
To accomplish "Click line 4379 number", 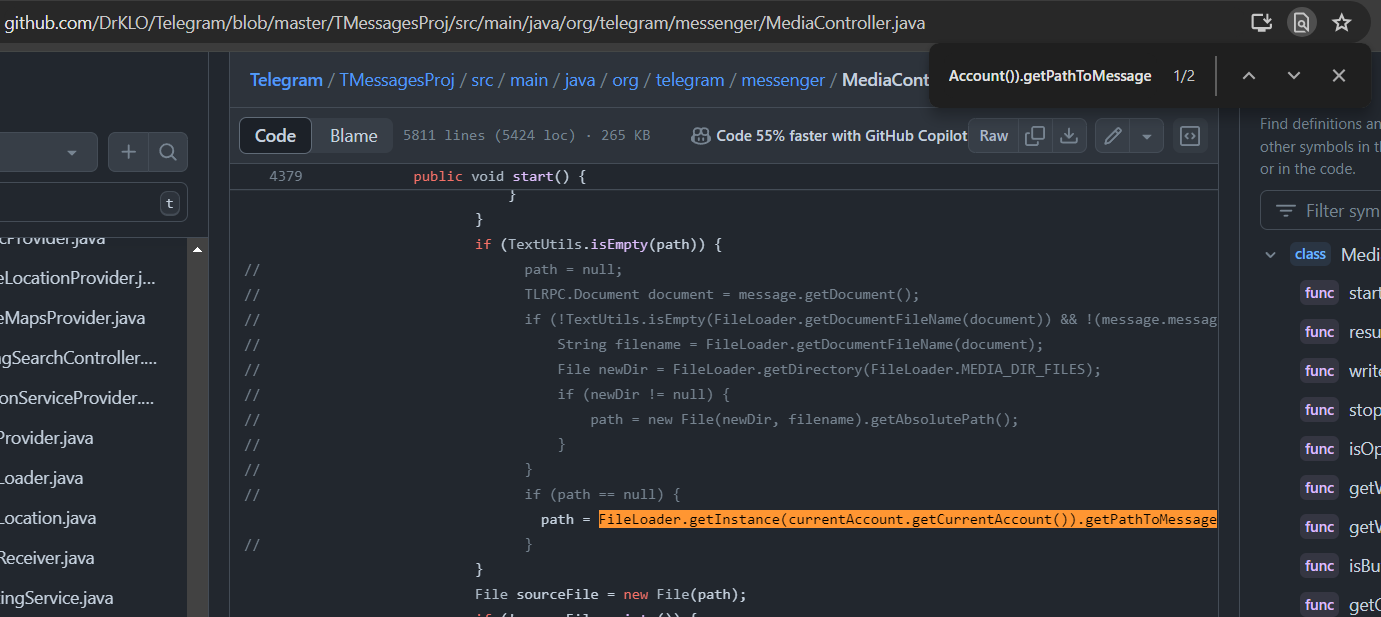I will [286, 176].
